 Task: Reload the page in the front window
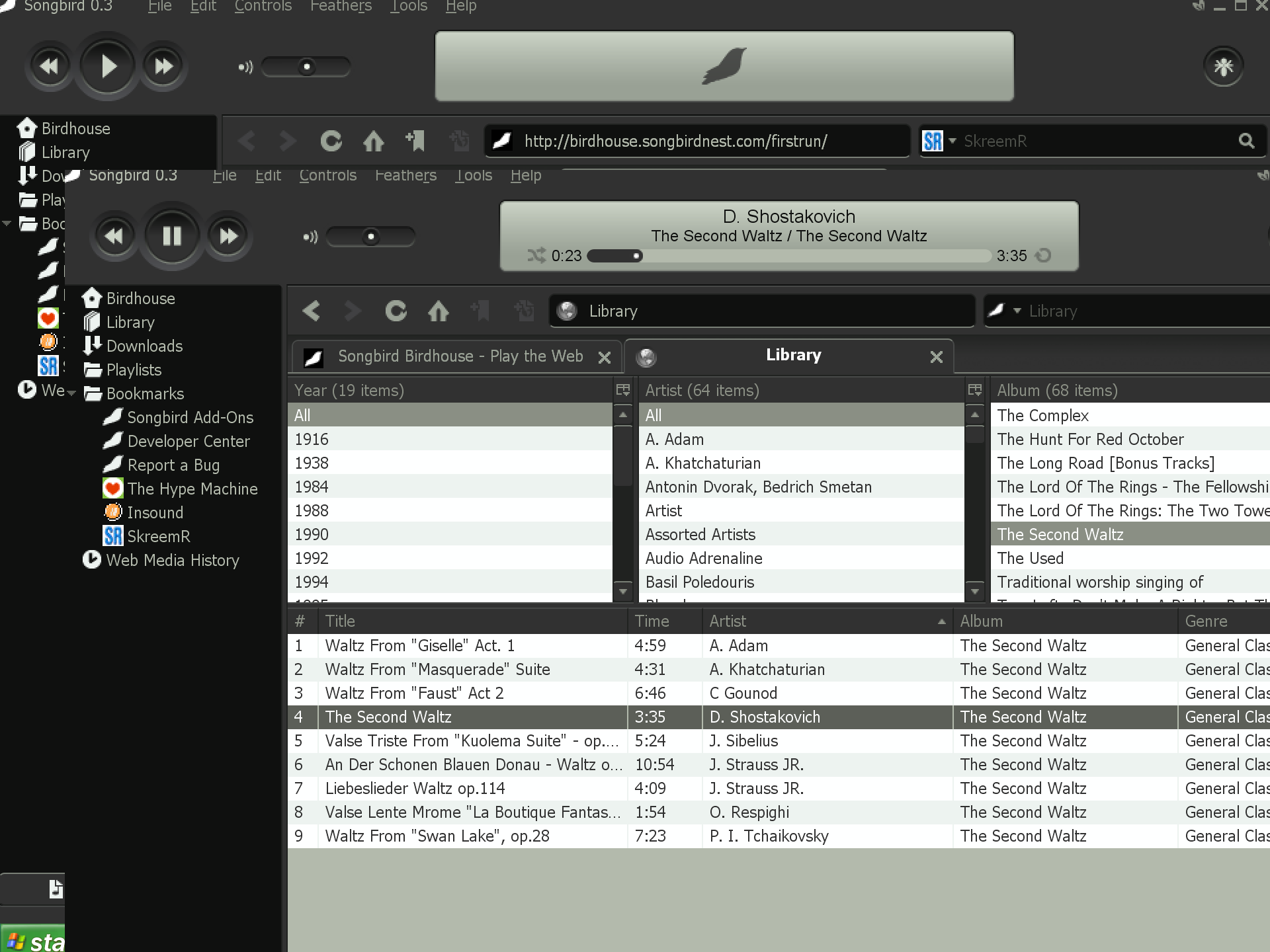tap(396, 311)
